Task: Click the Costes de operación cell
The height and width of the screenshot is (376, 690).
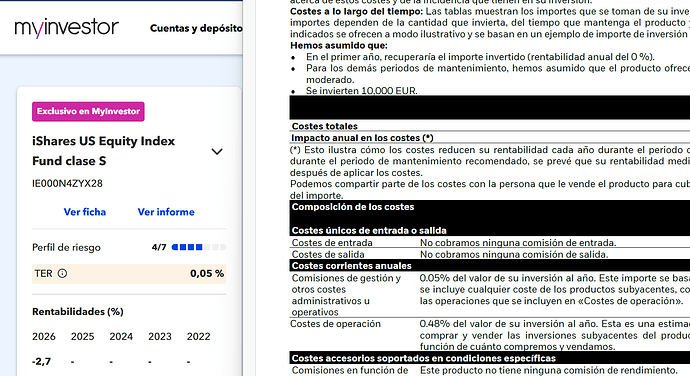Action: click(x=335, y=324)
